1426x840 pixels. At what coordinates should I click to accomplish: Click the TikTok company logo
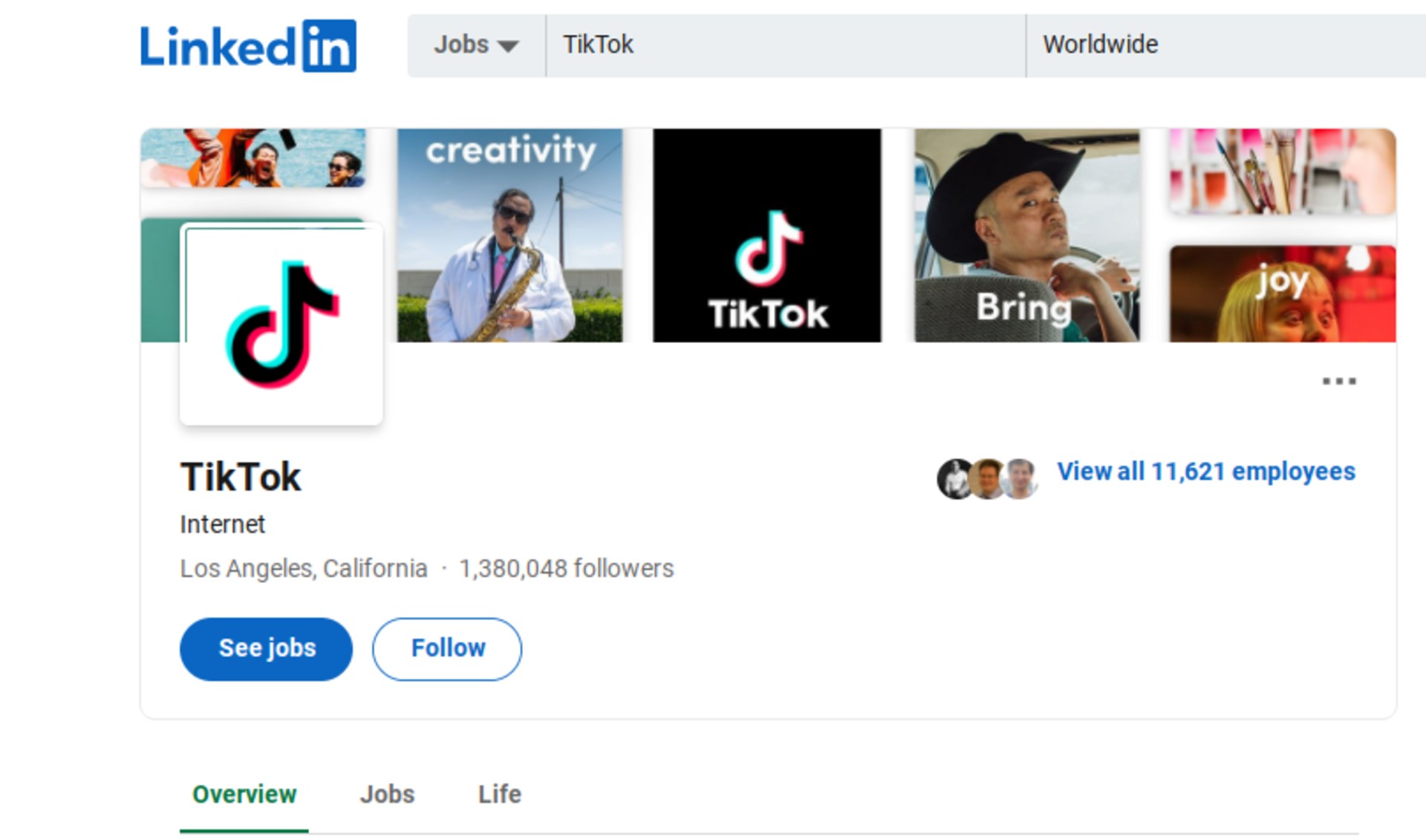[x=281, y=325]
